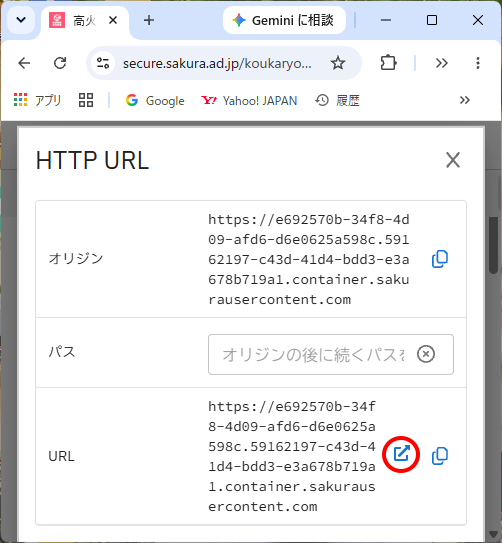Clear the パス input field
The image size is (502, 543).
[425, 354]
